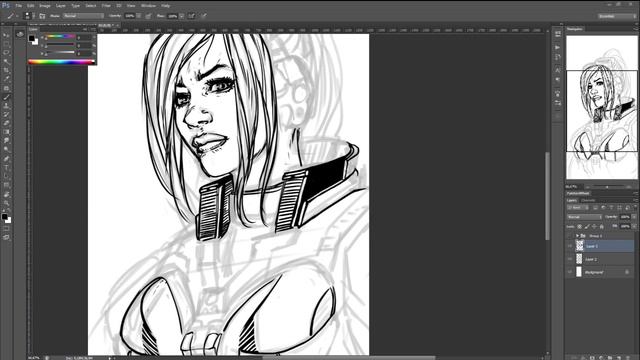Open the Brush panel from options bar
This screenshot has height=360, width=640.
click(42, 16)
